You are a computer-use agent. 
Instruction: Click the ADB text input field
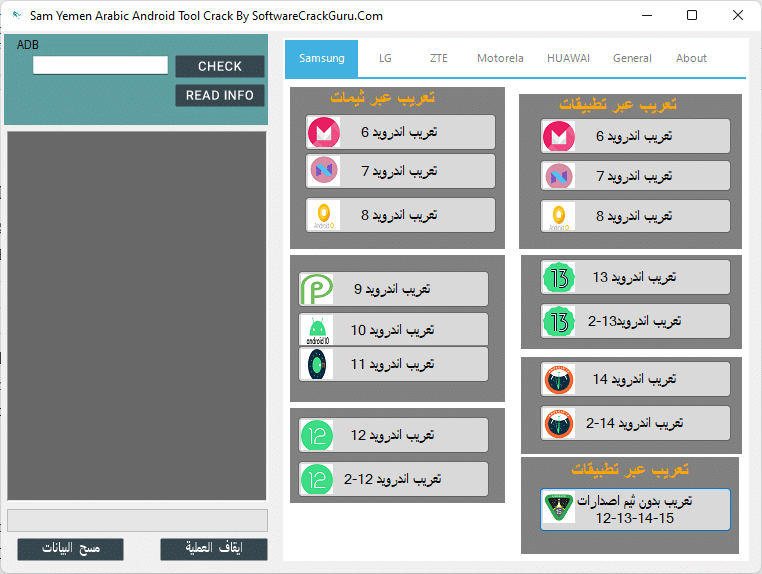100,65
